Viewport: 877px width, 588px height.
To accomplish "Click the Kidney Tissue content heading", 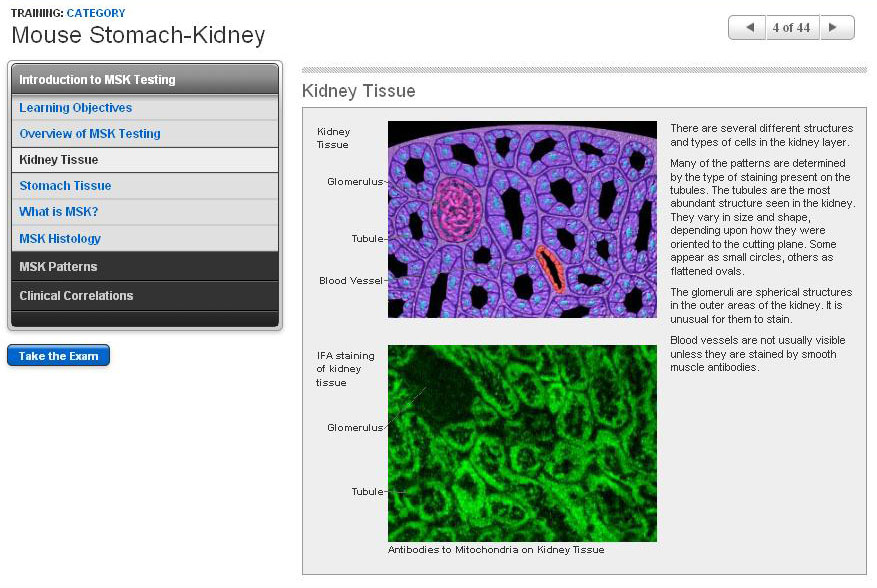I will pos(358,92).
